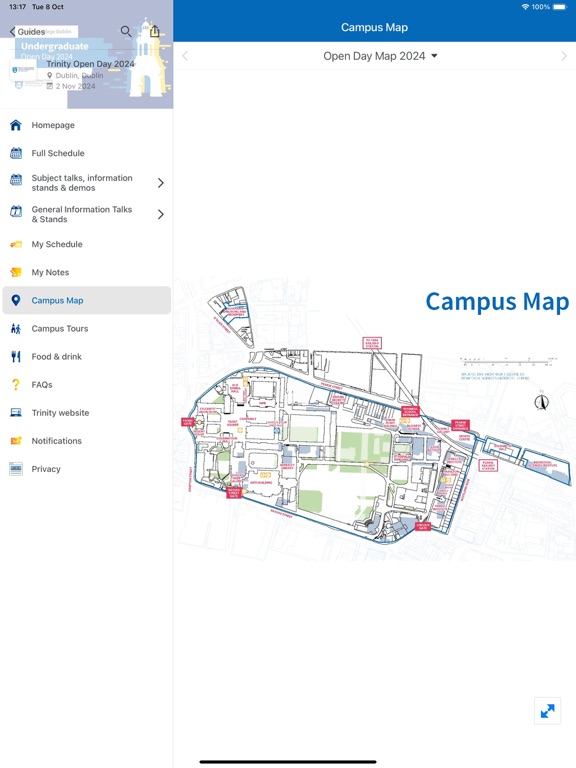Go to the next map arrow
Viewport: 576px width, 768px height.
point(564,56)
